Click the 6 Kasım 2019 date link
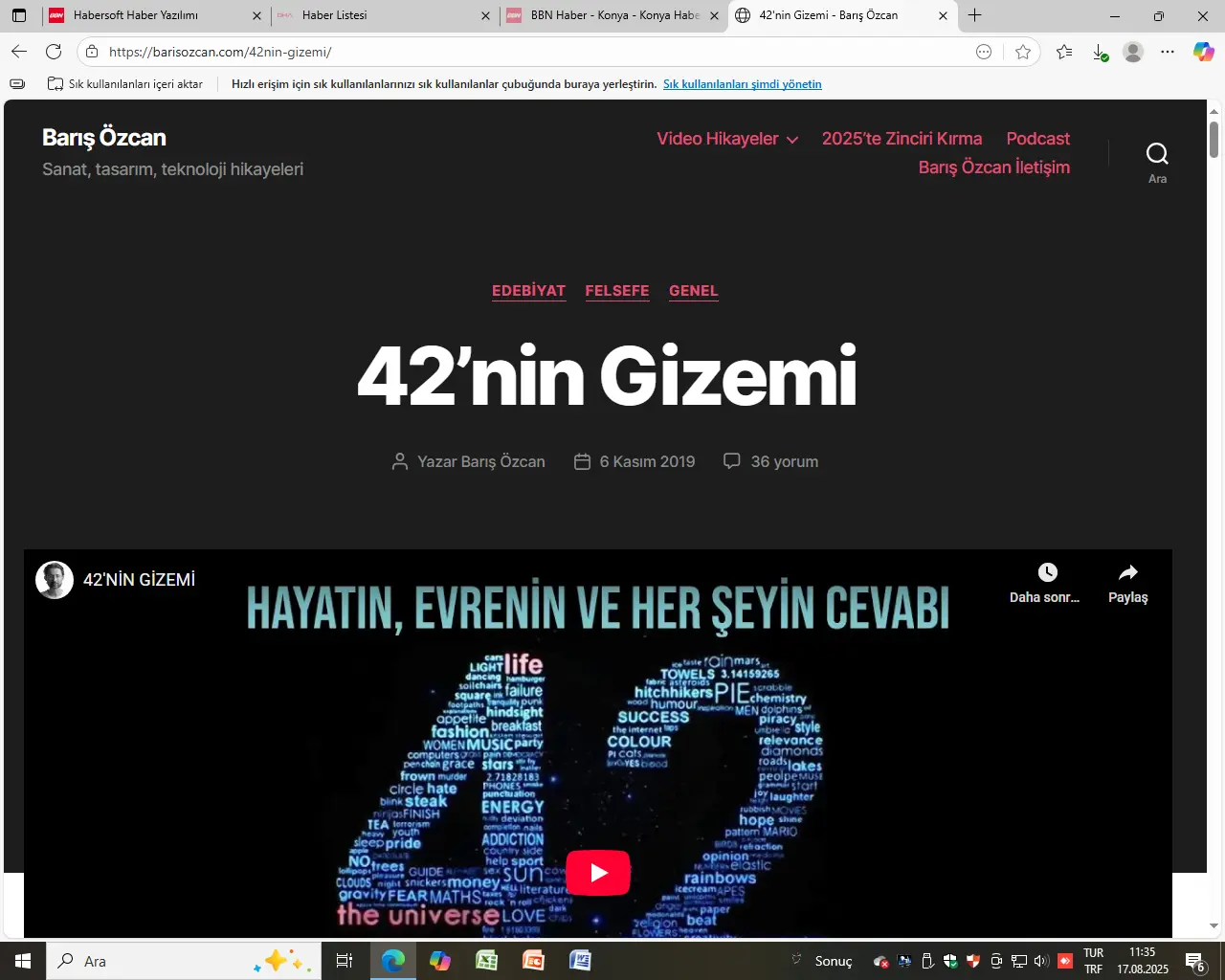The height and width of the screenshot is (980, 1225). point(647,461)
